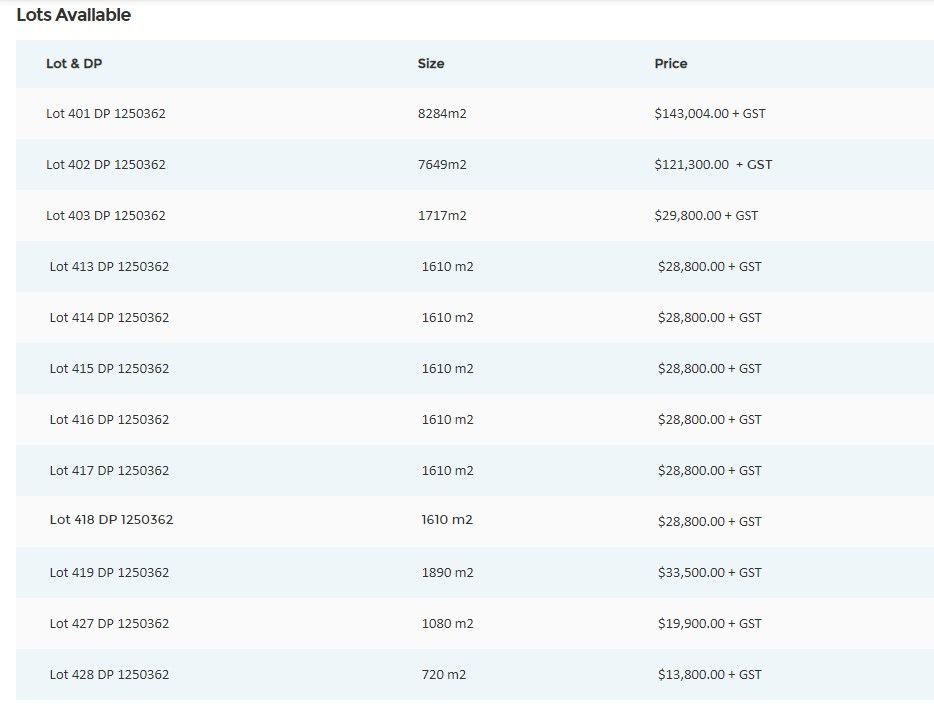Select the price in the Lot 414 row
The height and width of the screenshot is (718, 934).
[709, 318]
